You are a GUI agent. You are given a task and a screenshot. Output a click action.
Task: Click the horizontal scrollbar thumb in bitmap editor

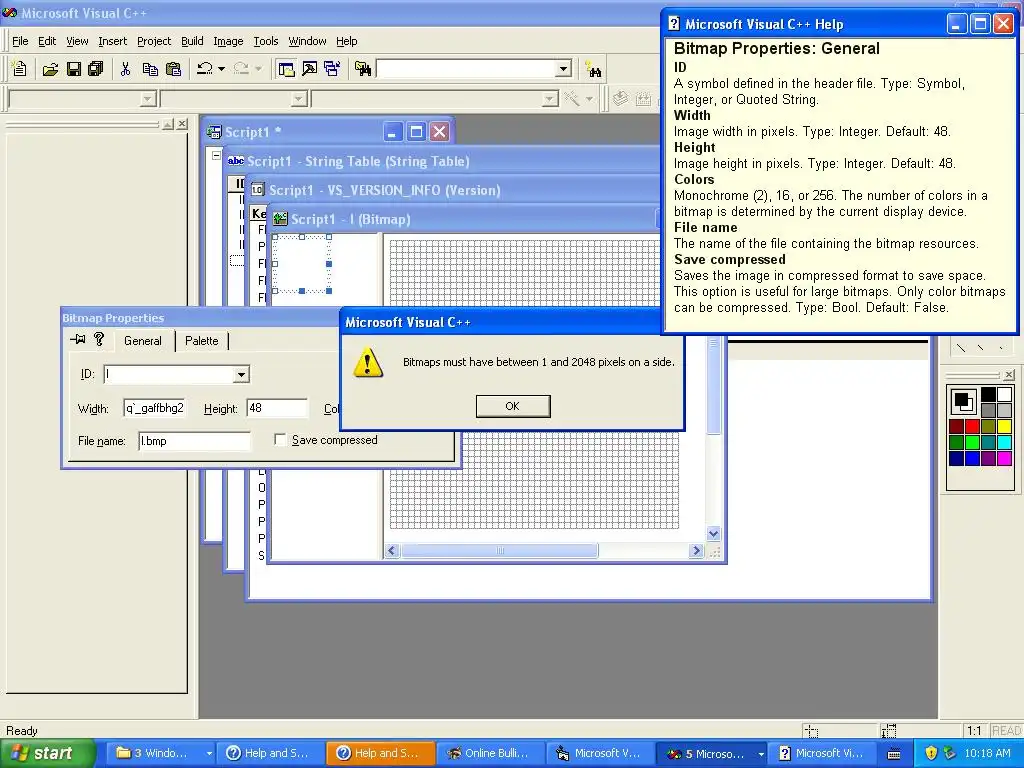[500, 551]
